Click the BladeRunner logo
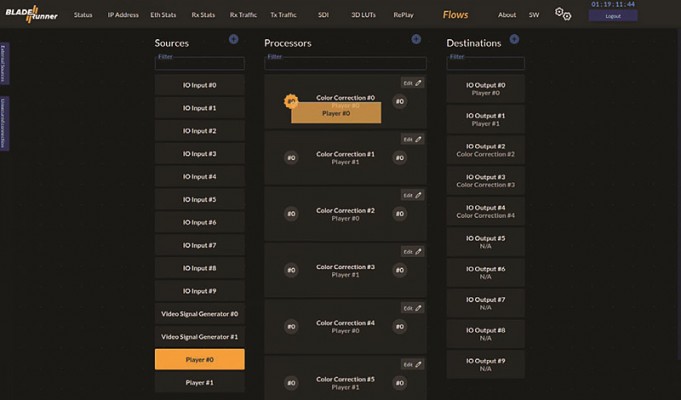 (x=31, y=14)
